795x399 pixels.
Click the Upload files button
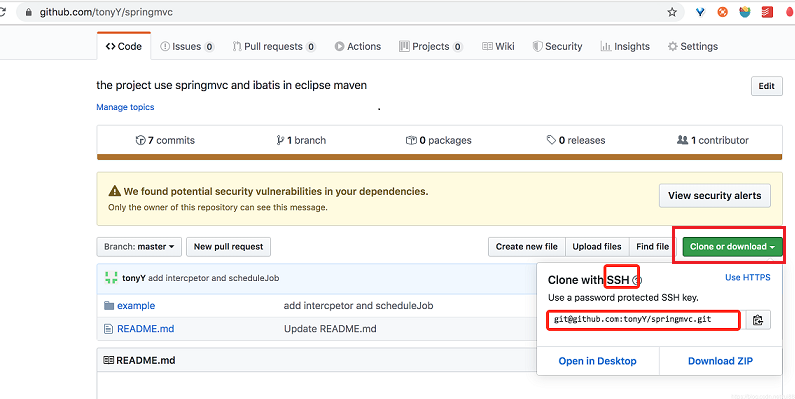click(x=597, y=247)
